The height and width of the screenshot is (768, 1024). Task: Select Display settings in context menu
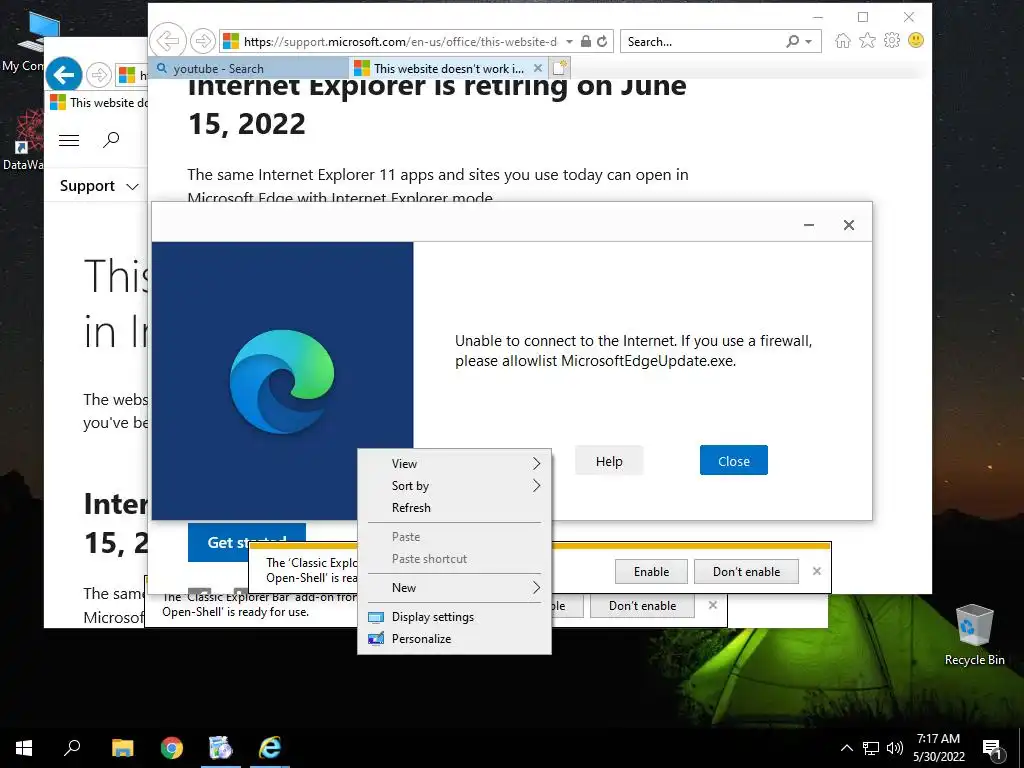coord(455,617)
